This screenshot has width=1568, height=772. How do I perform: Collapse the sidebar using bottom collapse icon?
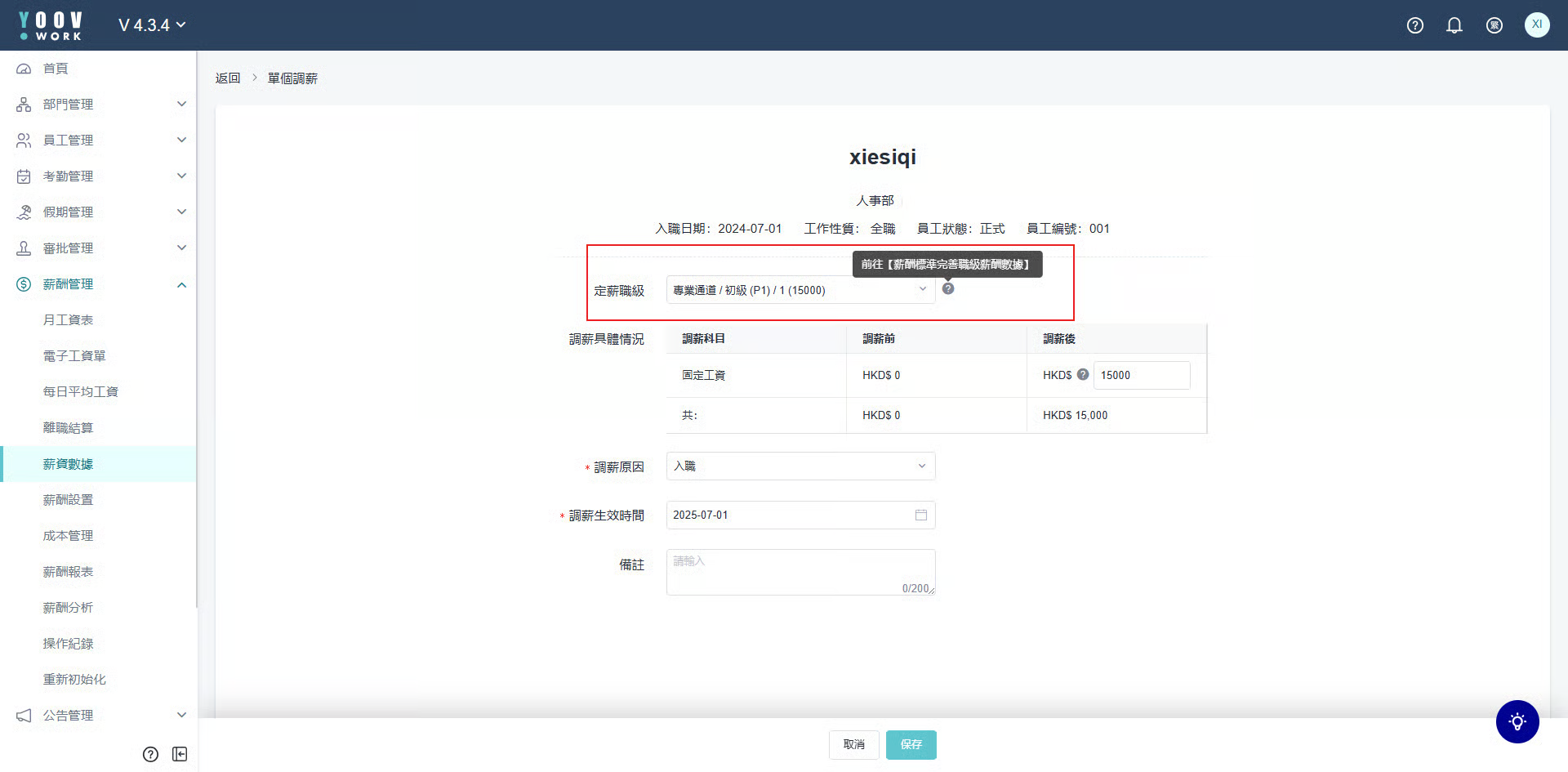click(x=180, y=754)
